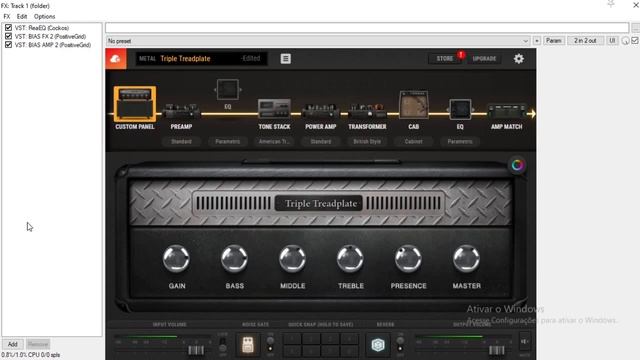
Task: Click the Middle knob
Action: [292, 259]
